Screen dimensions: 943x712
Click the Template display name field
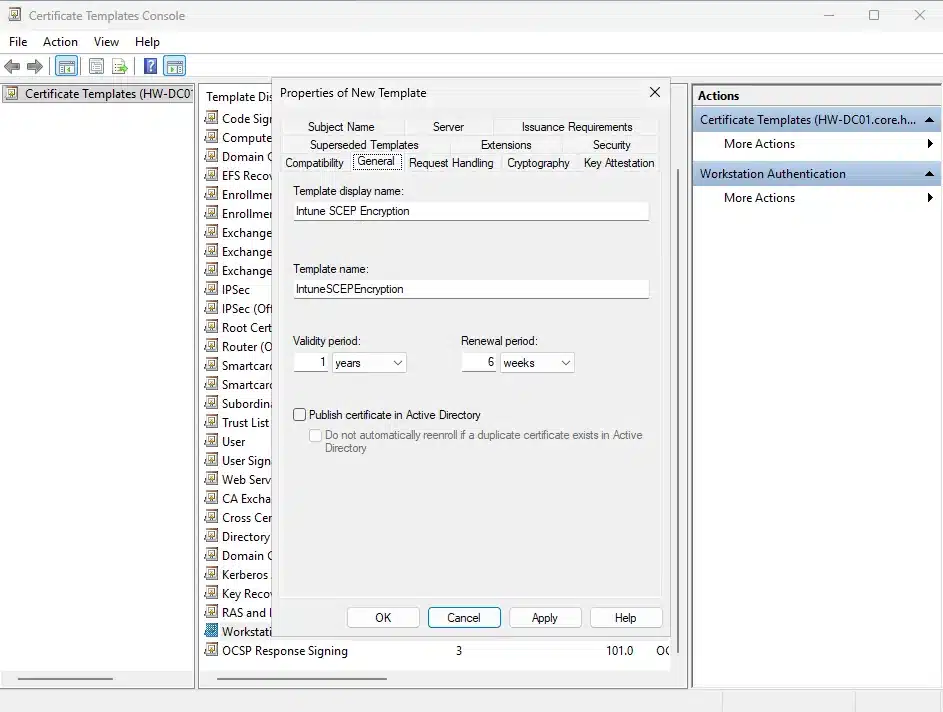tap(471, 211)
